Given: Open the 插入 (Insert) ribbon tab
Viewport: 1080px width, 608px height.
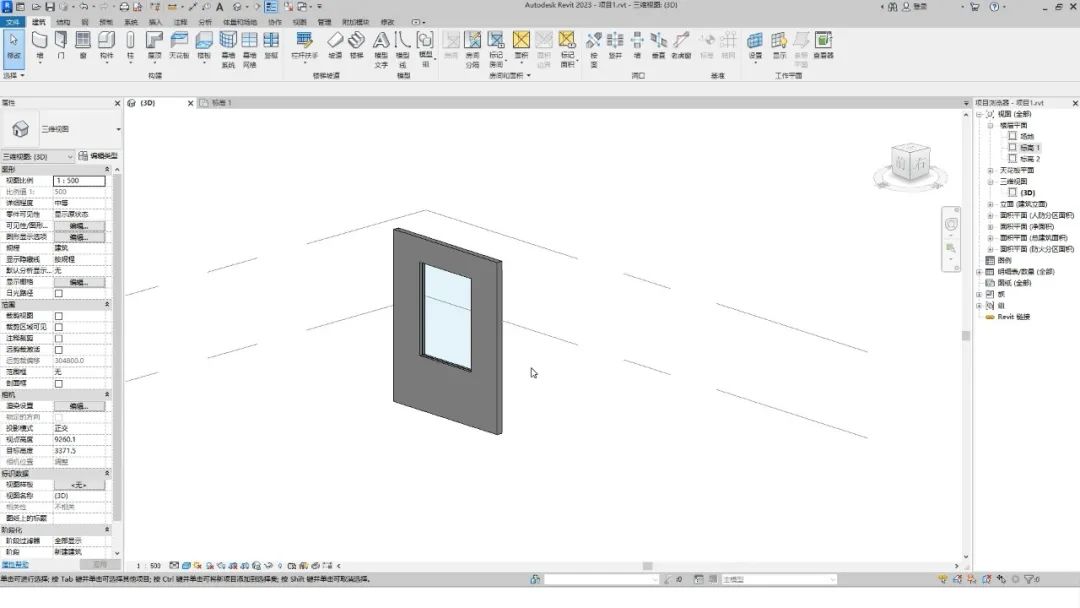Looking at the screenshot, I should tap(155, 22).
